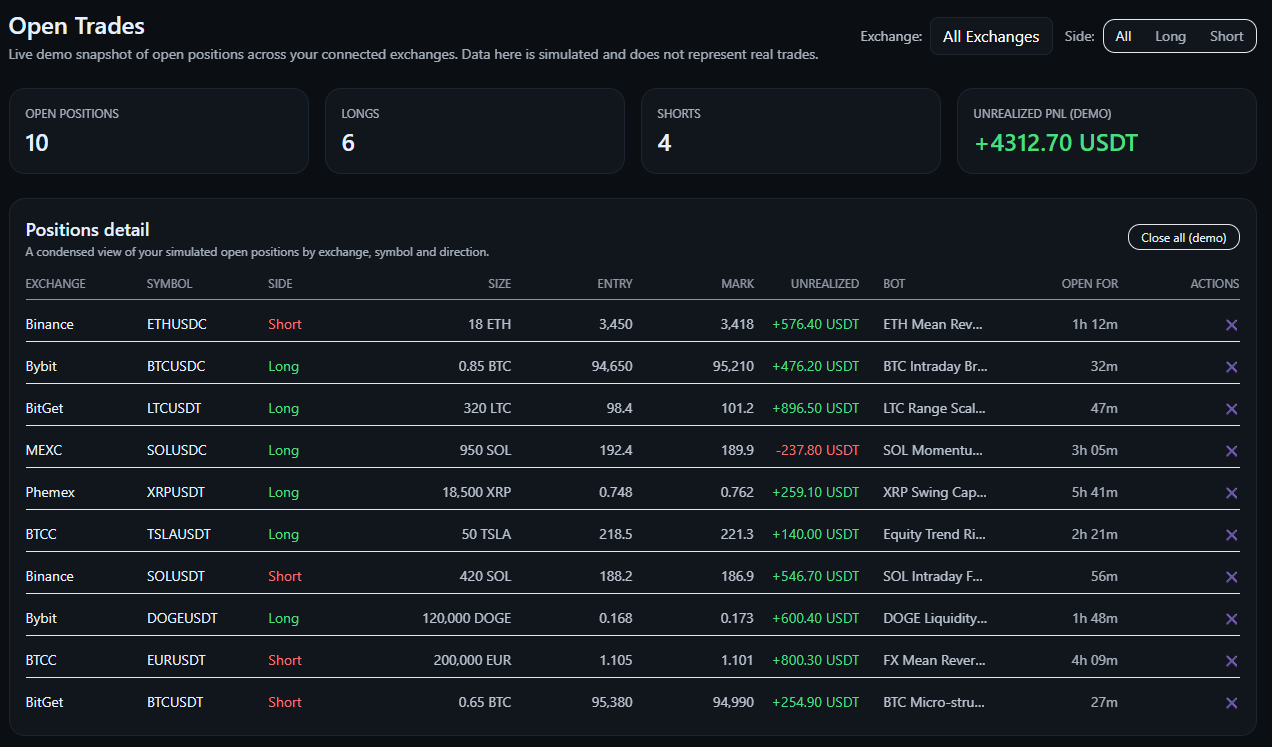Viewport: 1272px width, 747px height.
Task: Close the EURUSDT short using the X icon
Action: (x=1232, y=660)
